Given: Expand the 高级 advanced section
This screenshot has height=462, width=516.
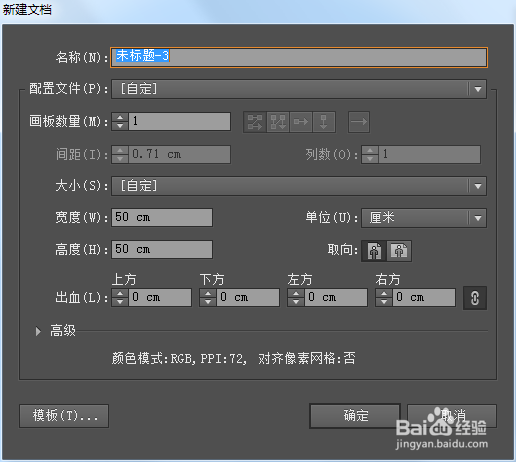Looking at the screenshot, I should [x=38, y=331].
